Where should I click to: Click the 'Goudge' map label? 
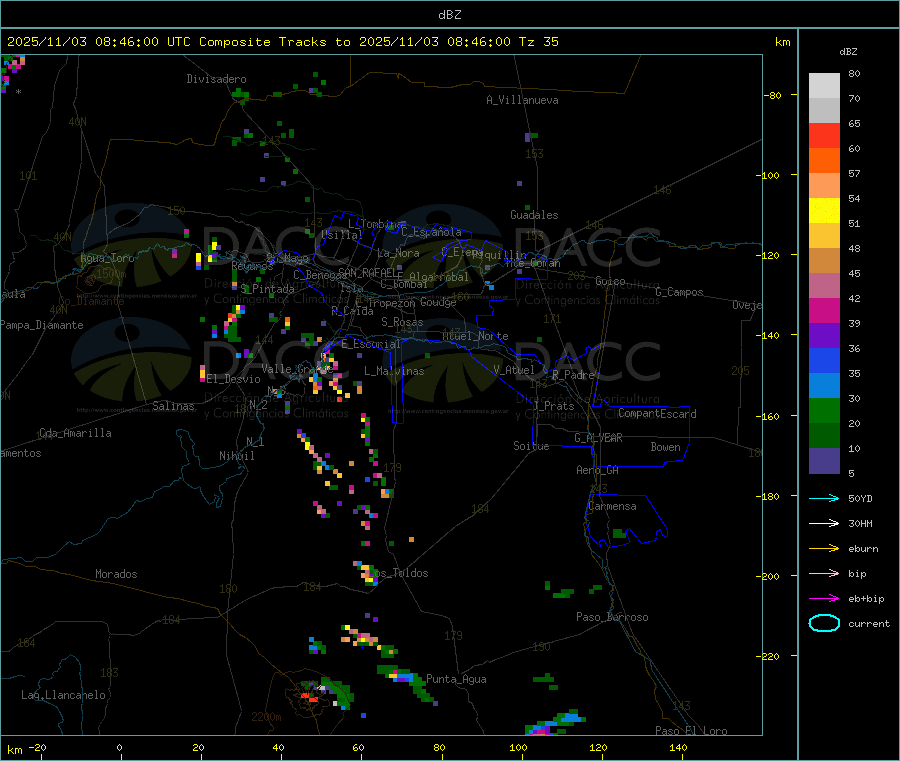point(438,302)
